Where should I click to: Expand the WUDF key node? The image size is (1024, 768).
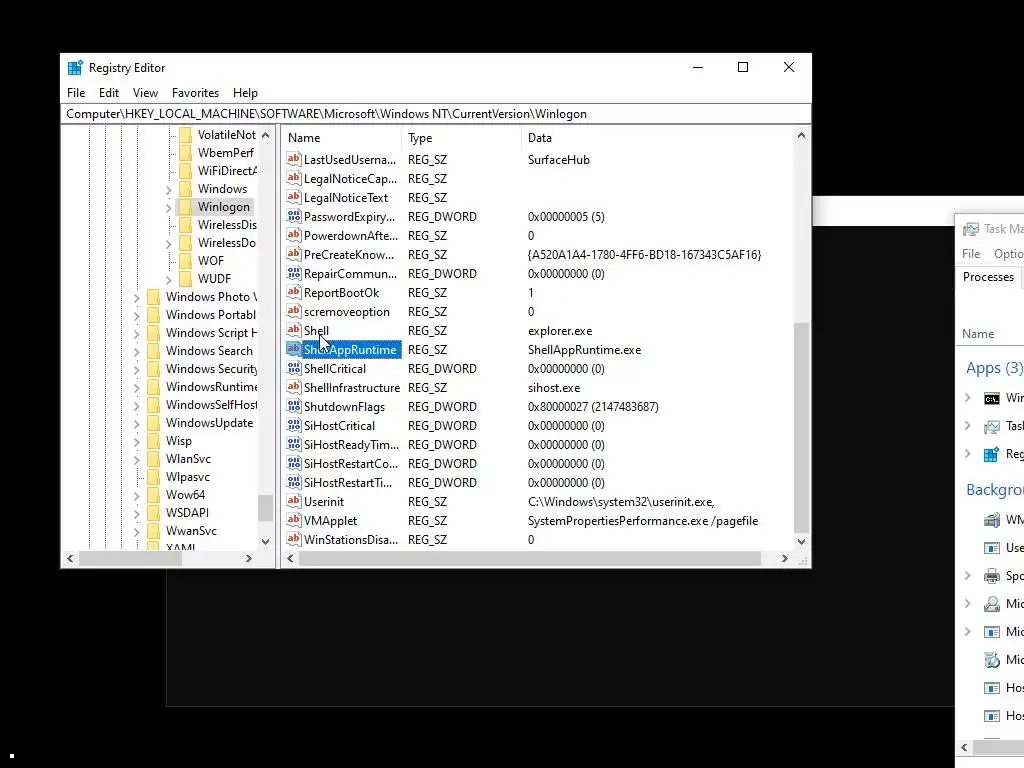[x=168, y=280]
